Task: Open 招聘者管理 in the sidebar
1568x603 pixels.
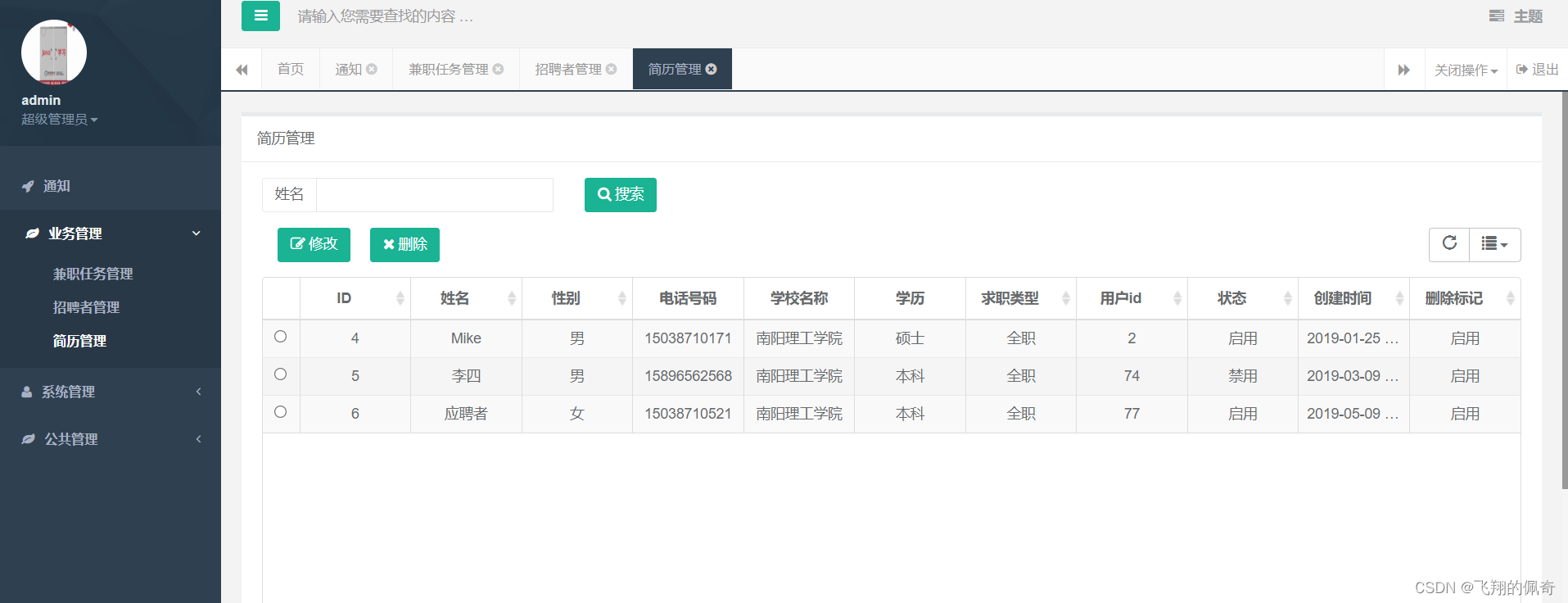Action: point(86,307)
